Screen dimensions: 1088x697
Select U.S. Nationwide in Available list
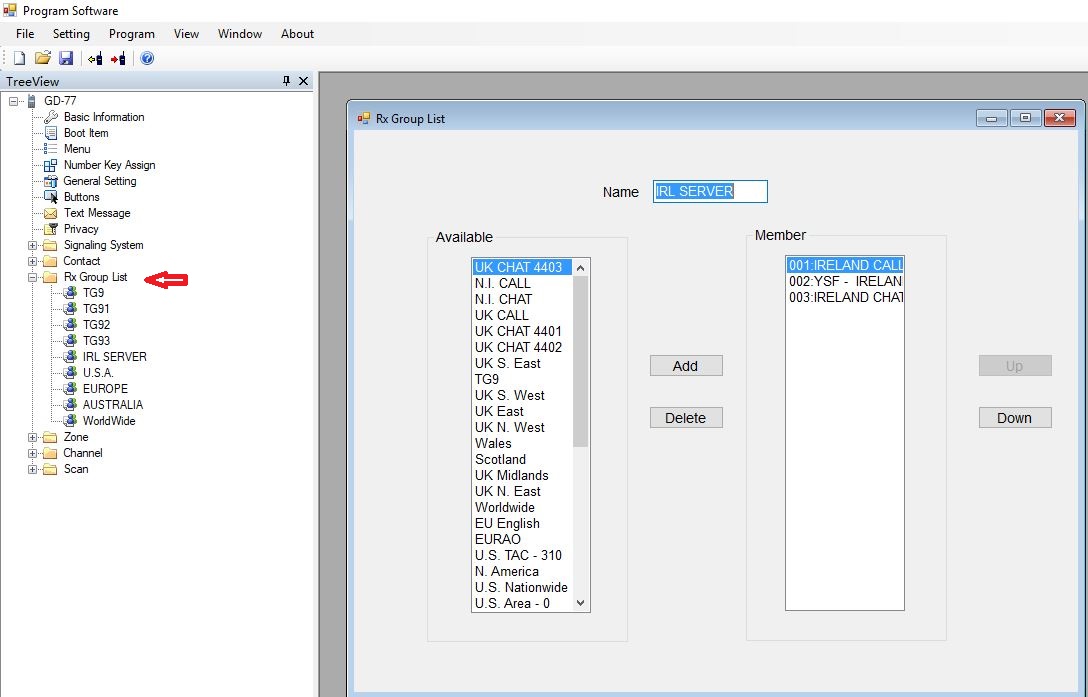[x=522, y=587]
